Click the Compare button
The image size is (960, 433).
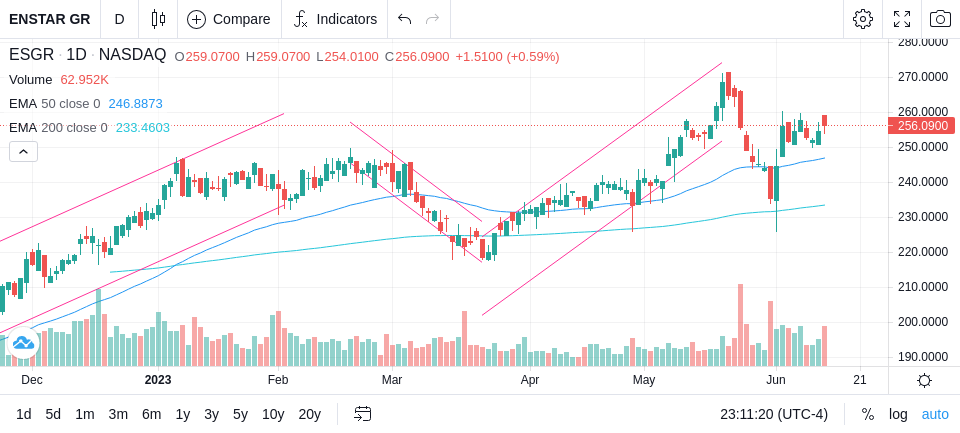[229, 19]
